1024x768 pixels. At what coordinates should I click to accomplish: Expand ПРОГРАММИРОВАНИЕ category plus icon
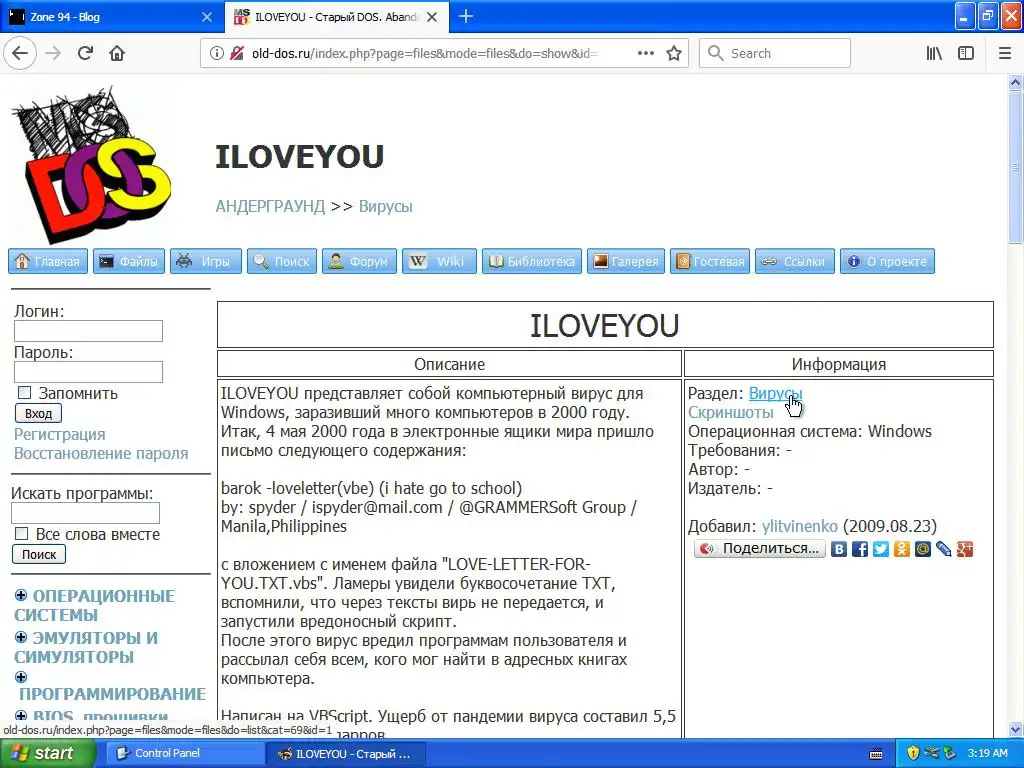21,677
